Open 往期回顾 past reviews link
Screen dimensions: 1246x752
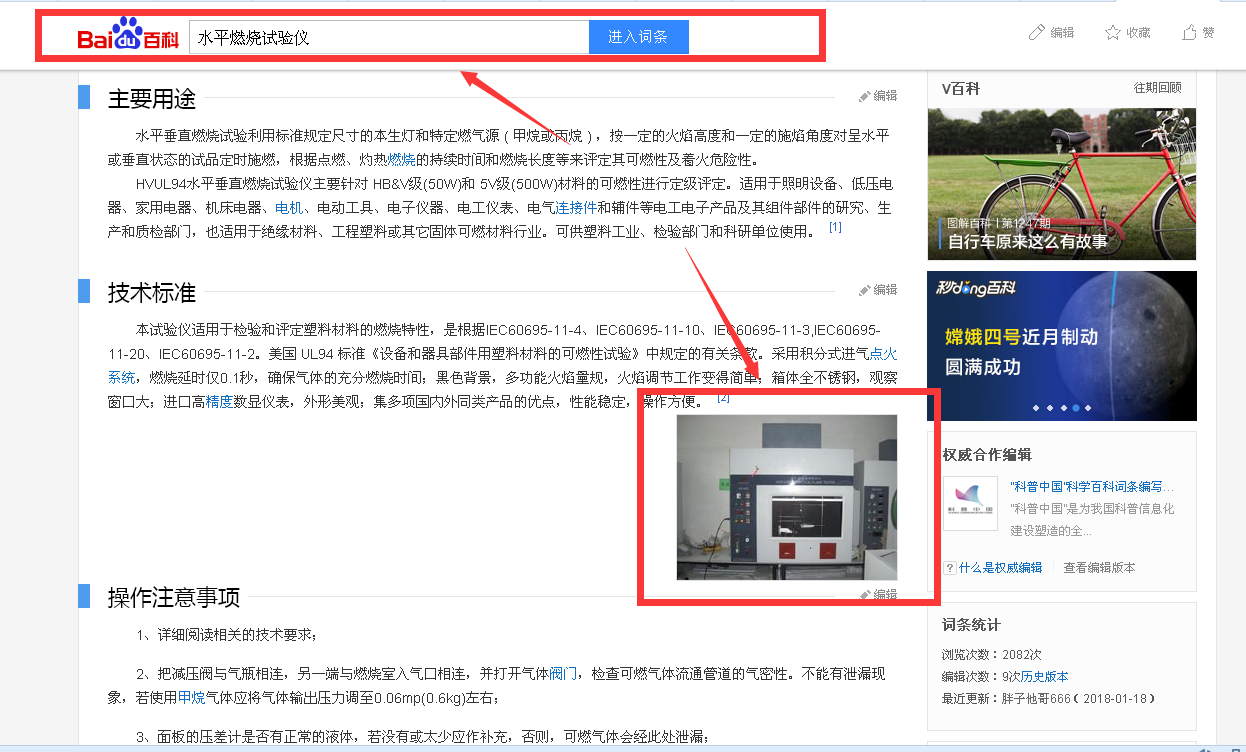(x=1157, y=88)
